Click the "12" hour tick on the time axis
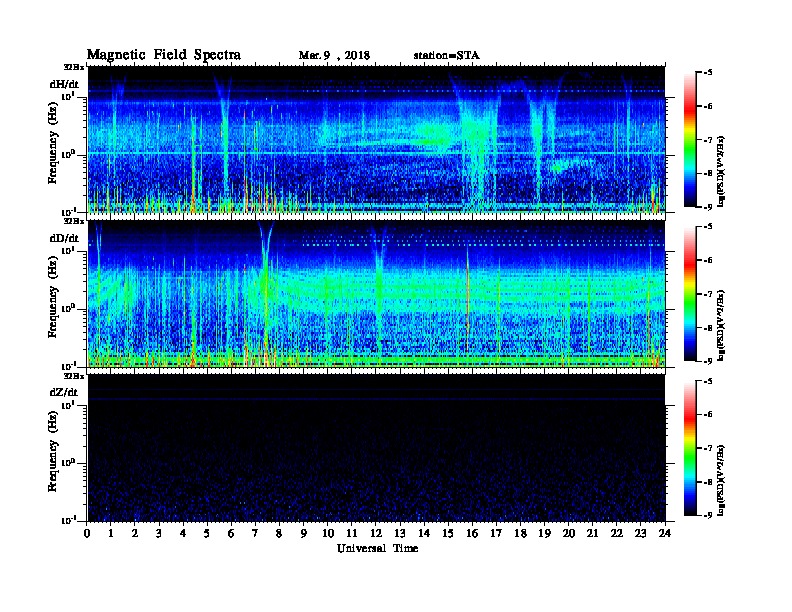 (x=376, y=534)
